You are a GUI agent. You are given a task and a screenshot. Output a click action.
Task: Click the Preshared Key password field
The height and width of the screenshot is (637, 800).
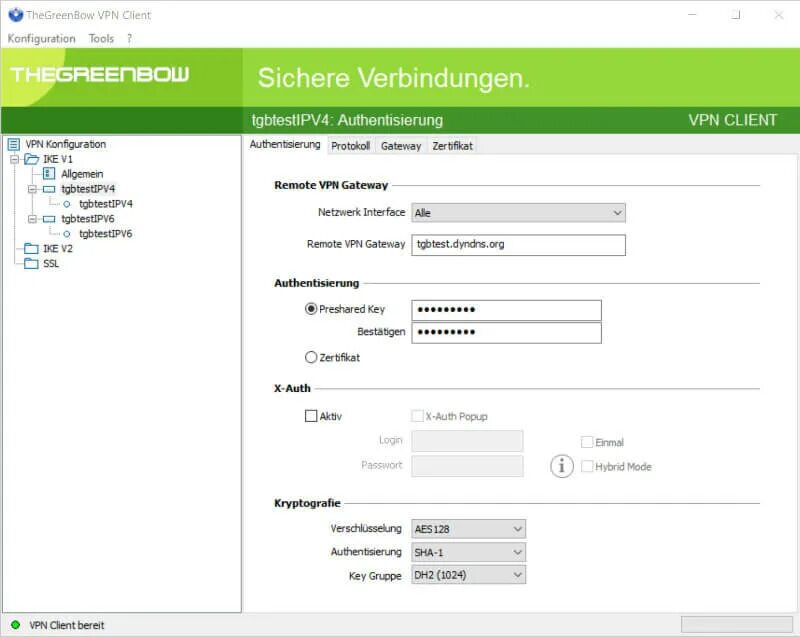click(507, 310)
